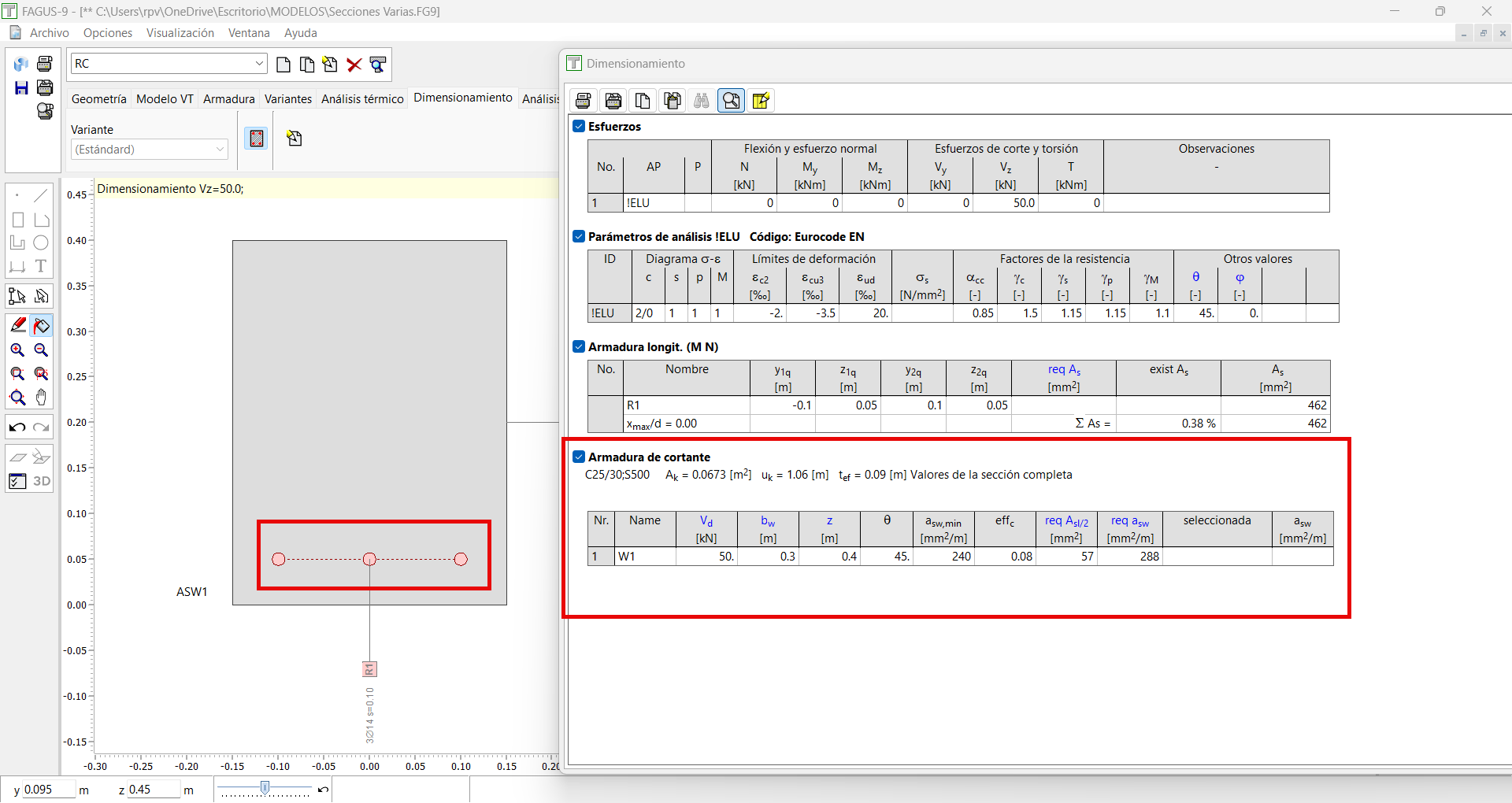Click the y coordinate input field

coord(49,790)
